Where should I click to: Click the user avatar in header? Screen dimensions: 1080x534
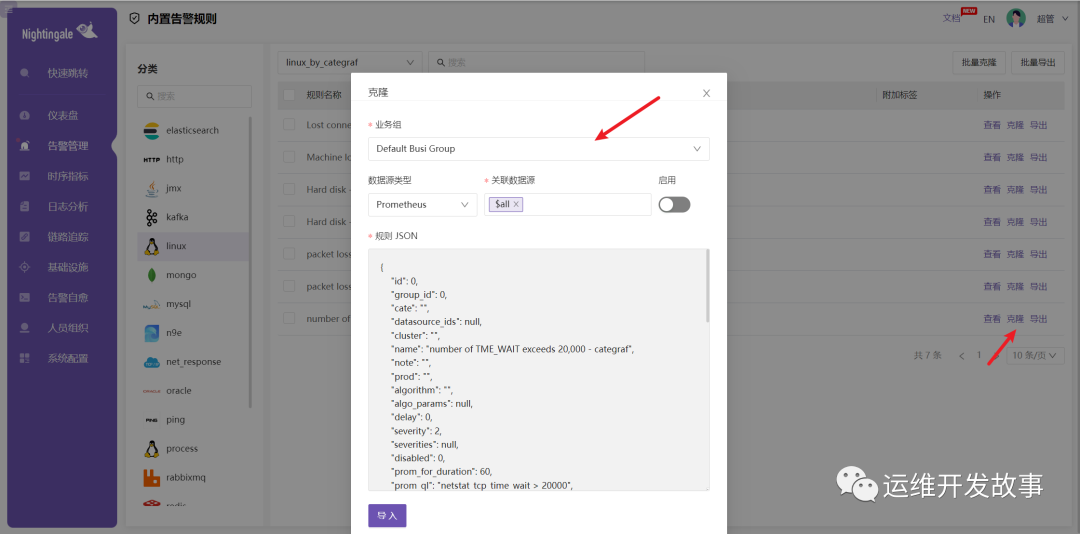coord(1016,19)
